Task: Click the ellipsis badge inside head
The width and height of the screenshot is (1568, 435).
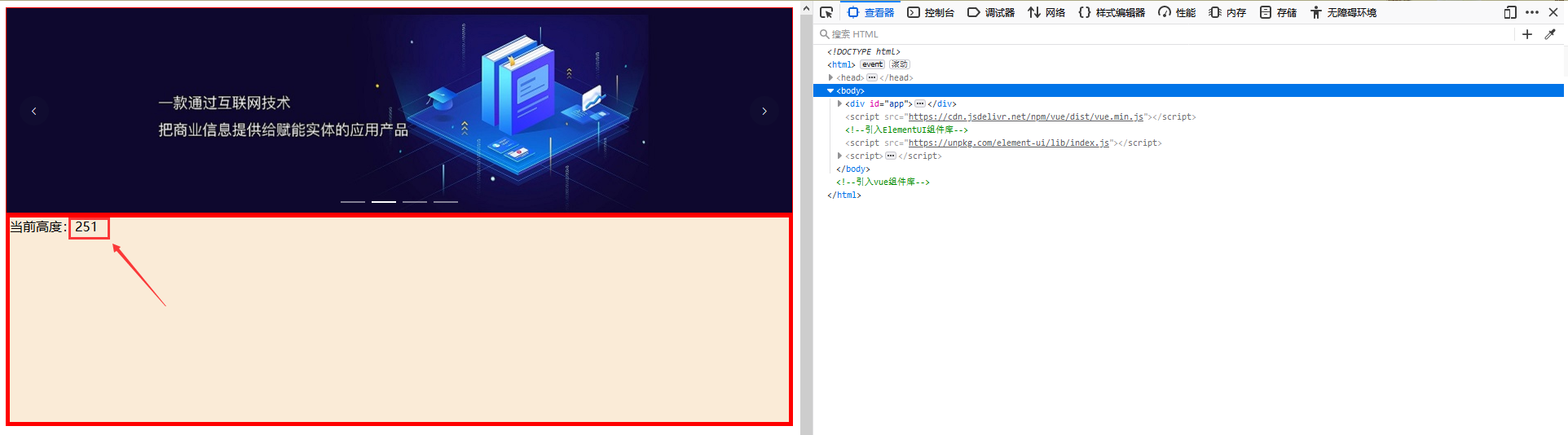Action: point(872,77)
